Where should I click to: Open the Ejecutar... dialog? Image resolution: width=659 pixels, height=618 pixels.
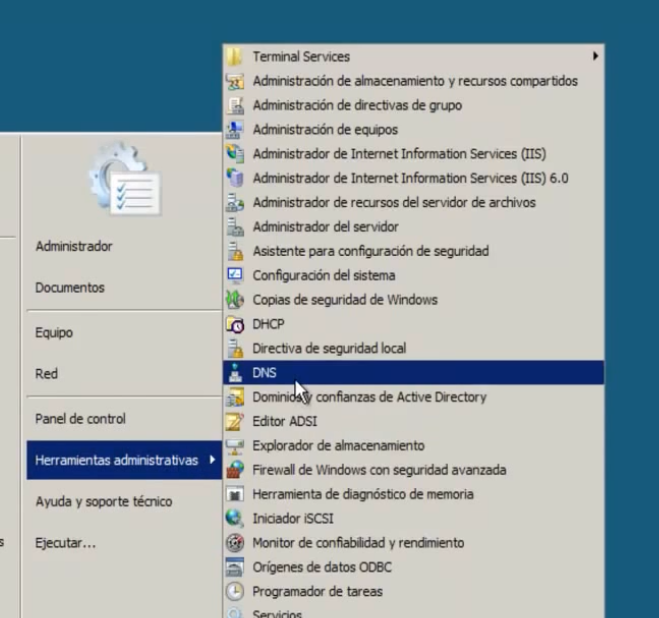(x=66, y=543)
